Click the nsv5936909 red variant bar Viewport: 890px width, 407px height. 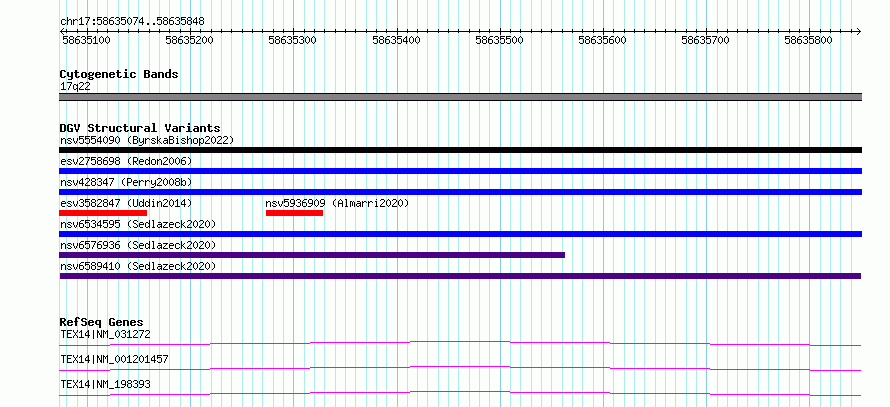click(x=294, y=213)
